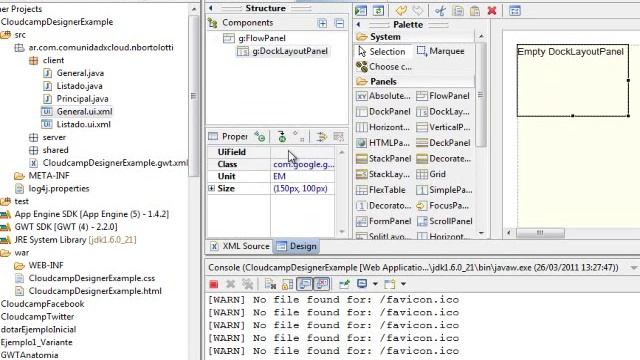Screen dimensions: 640x360
Task: Click Expand All icon in Components
Action: pos(322,23)
